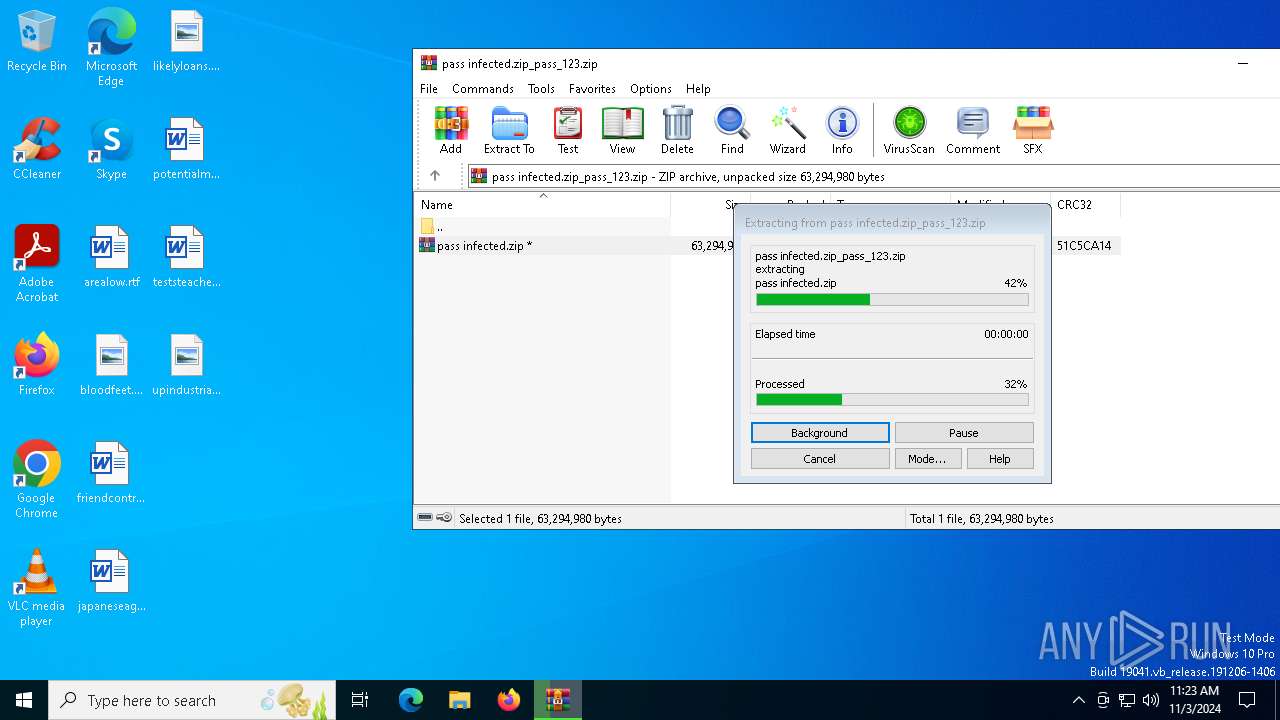The width and height of the screenshot is (1280, 720).
Task: Sort by the Name column header
Action: [543, 204]
